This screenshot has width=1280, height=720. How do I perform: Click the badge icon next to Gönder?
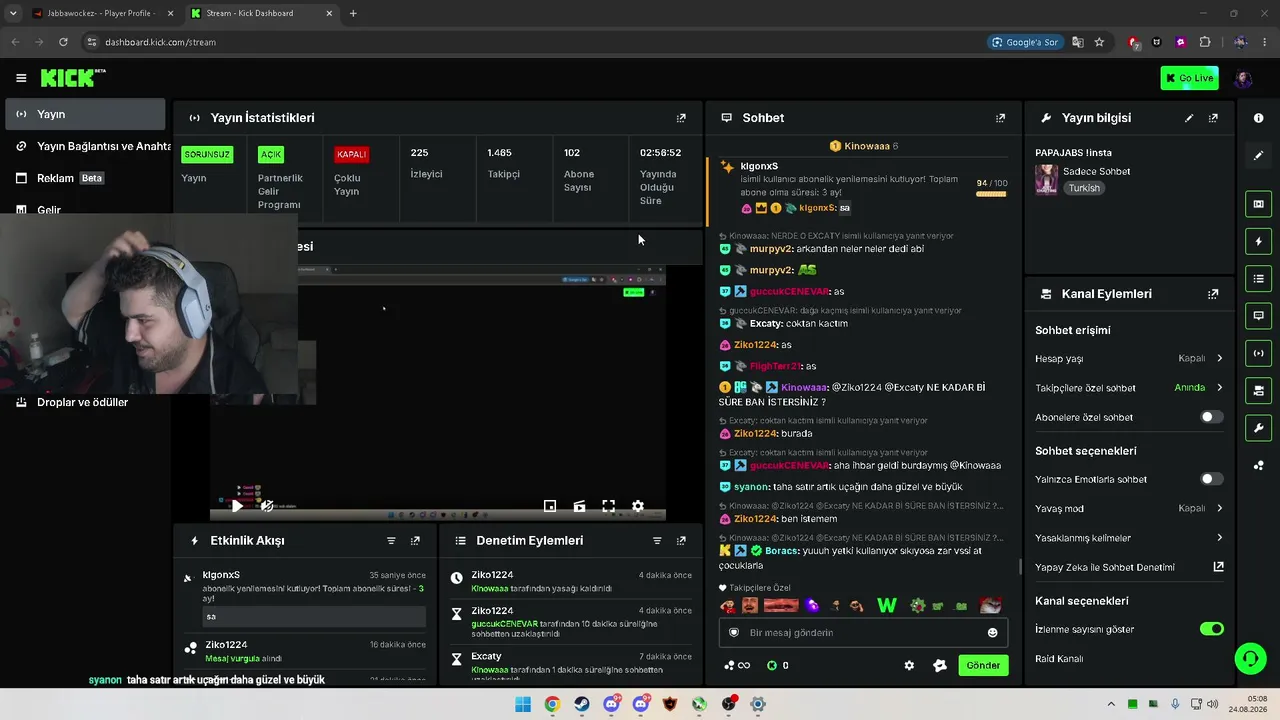pyautogui.click(x=939, y=665)
